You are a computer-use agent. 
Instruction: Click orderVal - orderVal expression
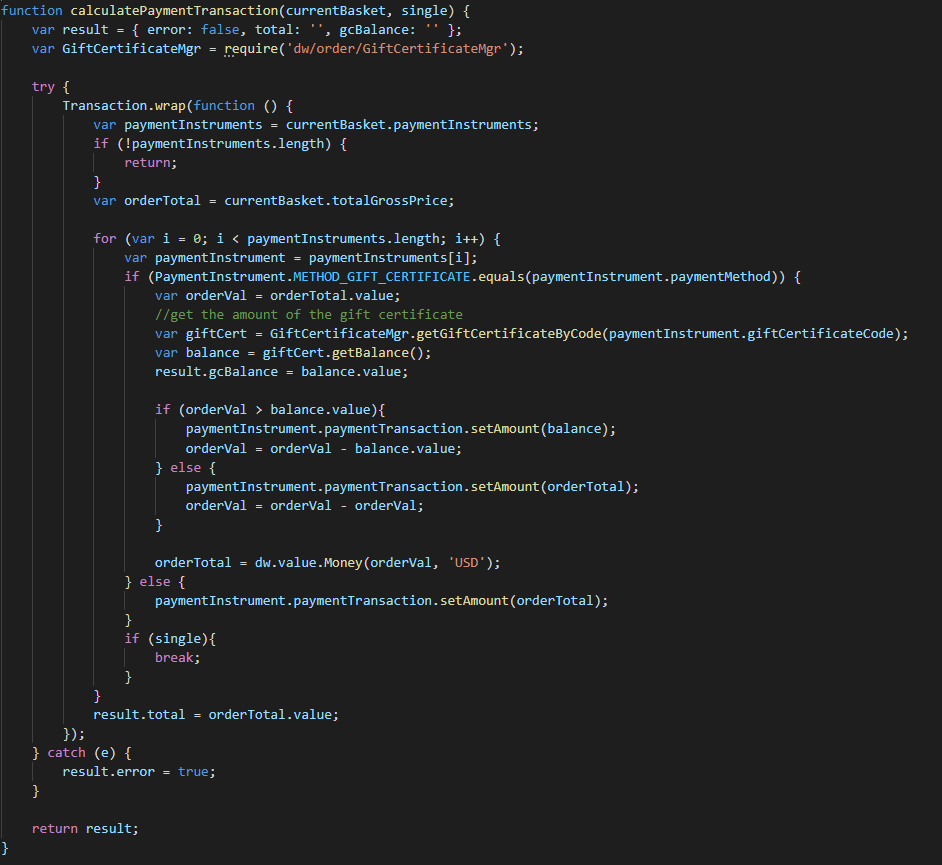coord(343,506)
